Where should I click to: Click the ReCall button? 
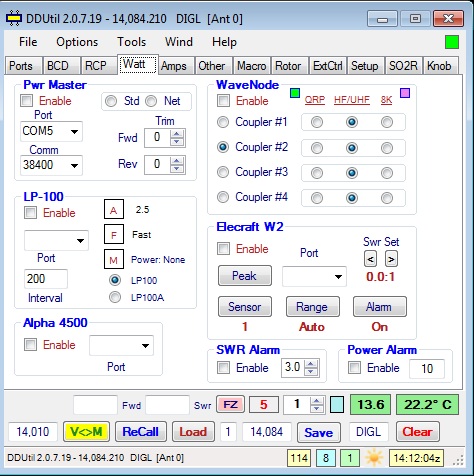(x=140, y=432)
